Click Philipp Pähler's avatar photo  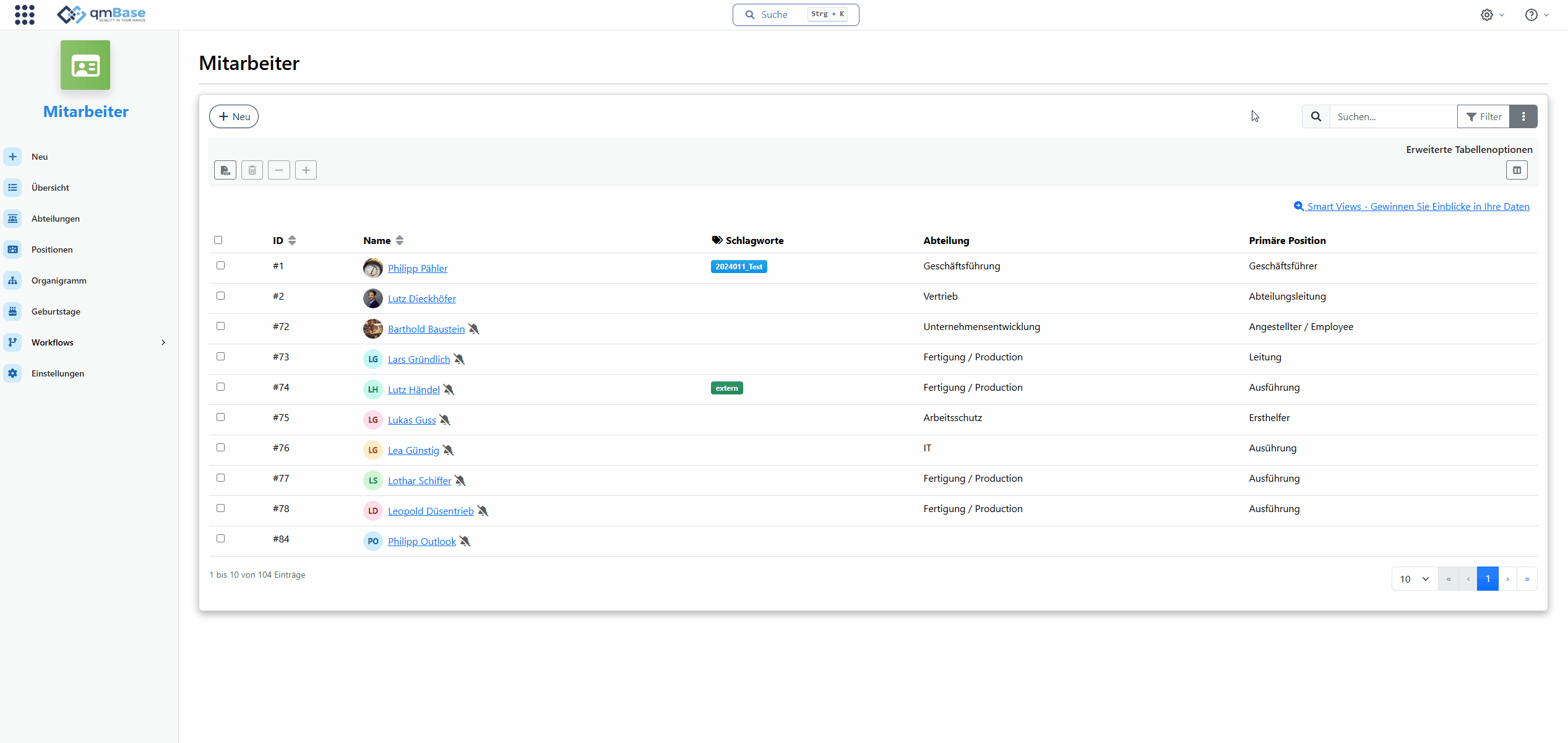pyautogui.click(x=373, y=268)
